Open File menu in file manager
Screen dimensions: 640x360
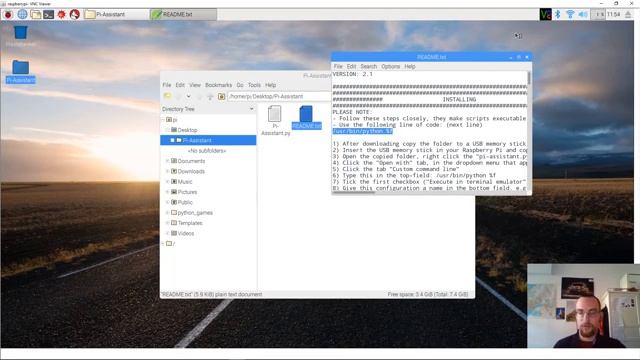pyautogui.click(x=167, y=85)
